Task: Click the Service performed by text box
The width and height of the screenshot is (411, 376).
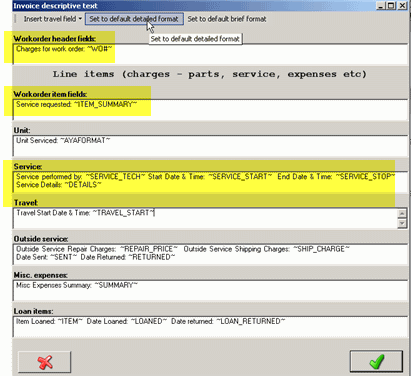Action: click(x=210, y=182)
